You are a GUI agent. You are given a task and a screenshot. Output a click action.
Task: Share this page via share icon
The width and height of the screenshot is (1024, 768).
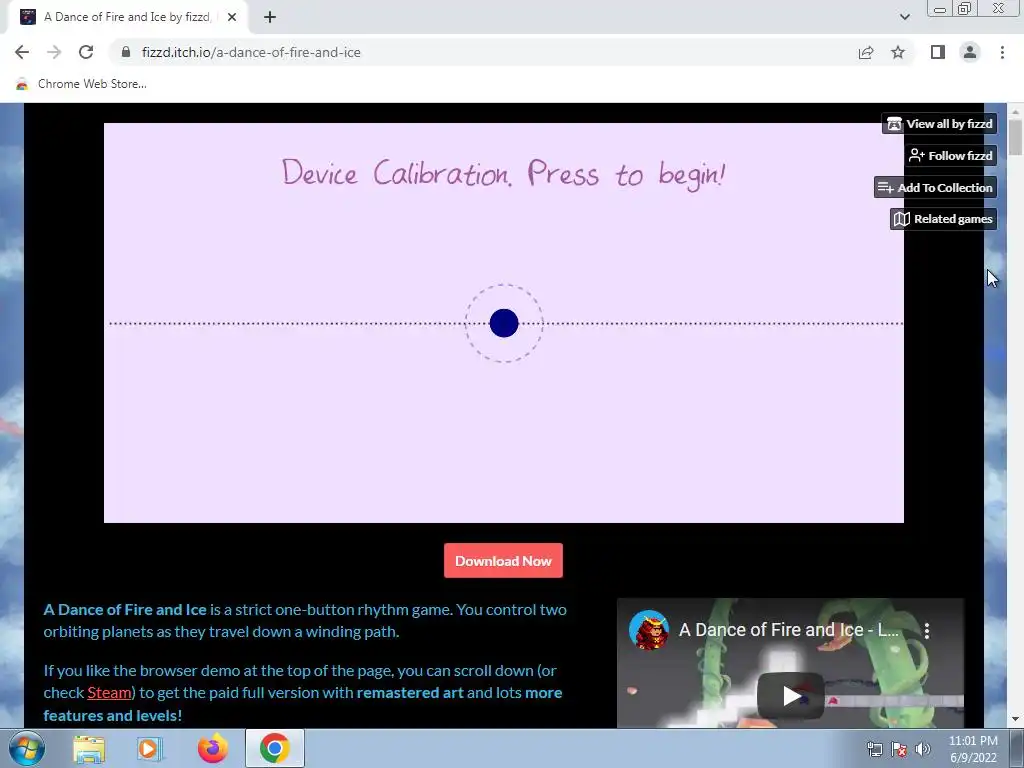click(866, 52)
